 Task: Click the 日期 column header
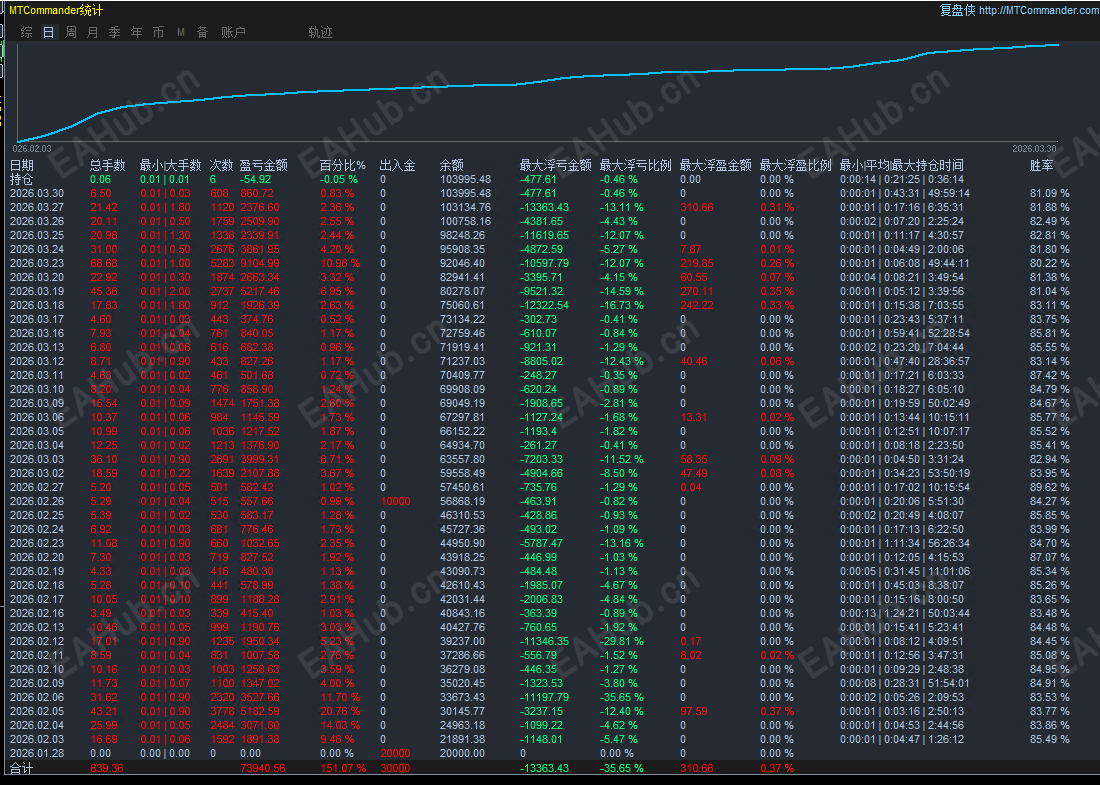(22, 165)
